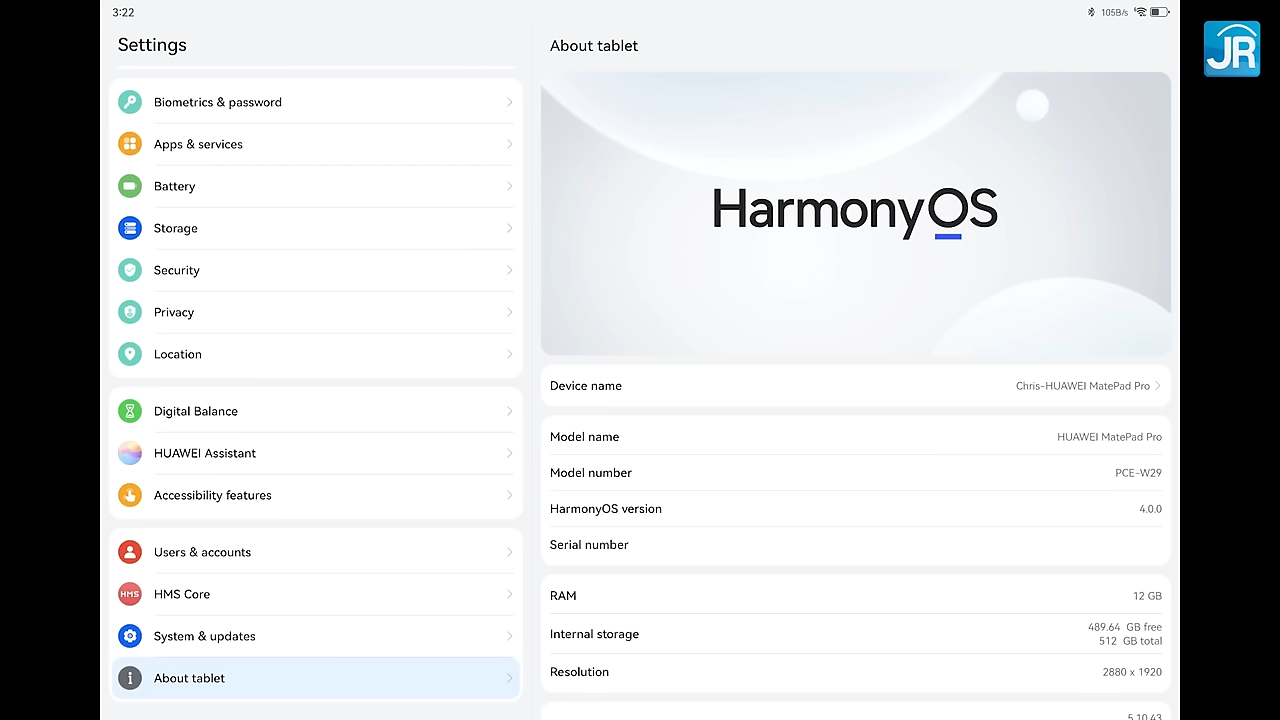Open HUAWEI Assistant settings label
Screen dimensions: 1280x720
point(205,453)
